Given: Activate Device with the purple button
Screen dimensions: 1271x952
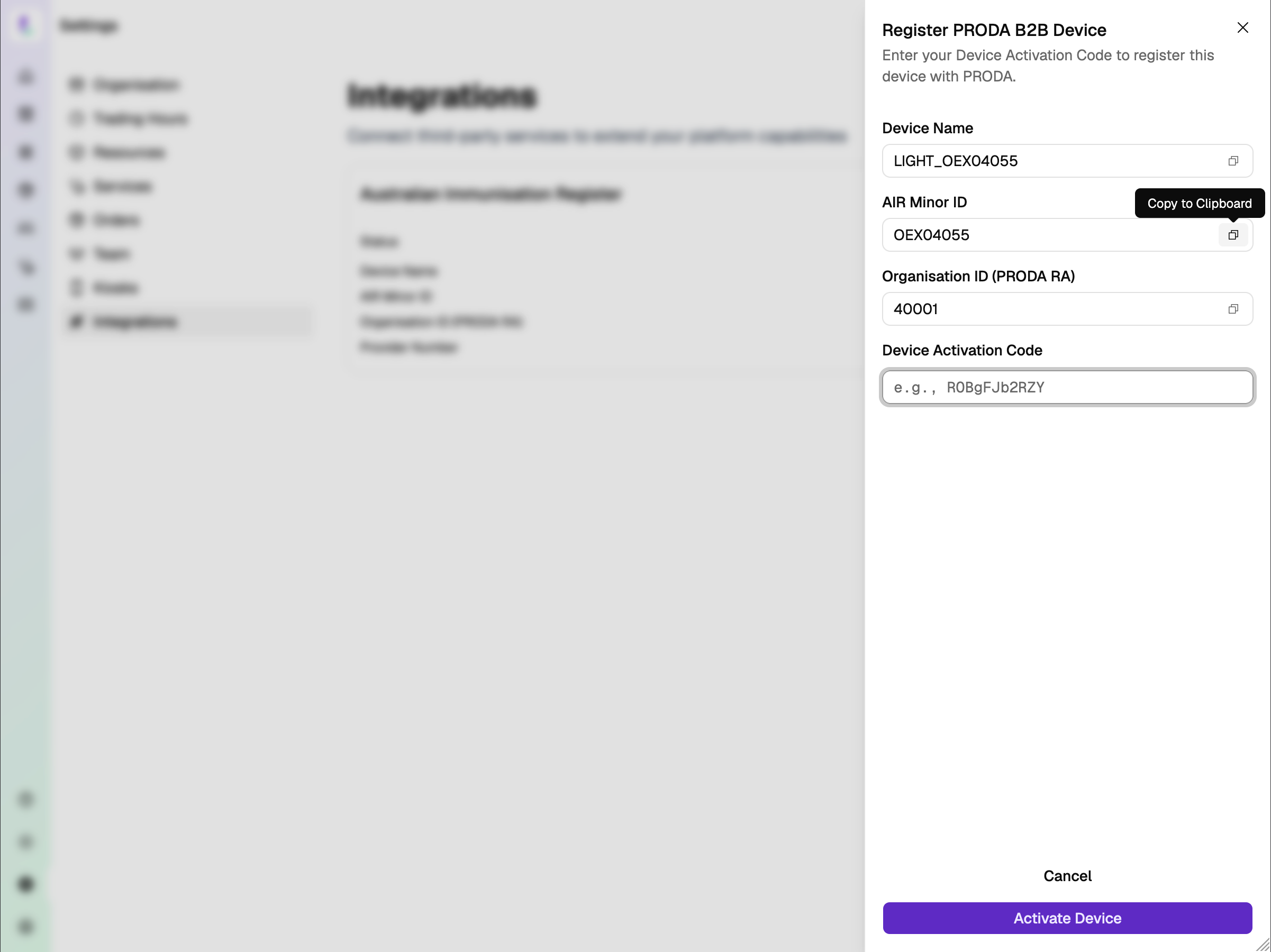Looking at the screenshot, I should pyautogui.click(x=1068, y=918).
